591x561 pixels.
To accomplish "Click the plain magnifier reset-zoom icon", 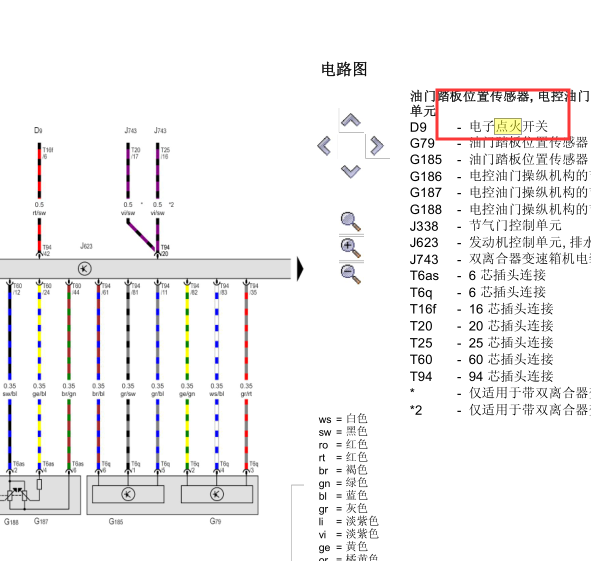I will point(351,221).
